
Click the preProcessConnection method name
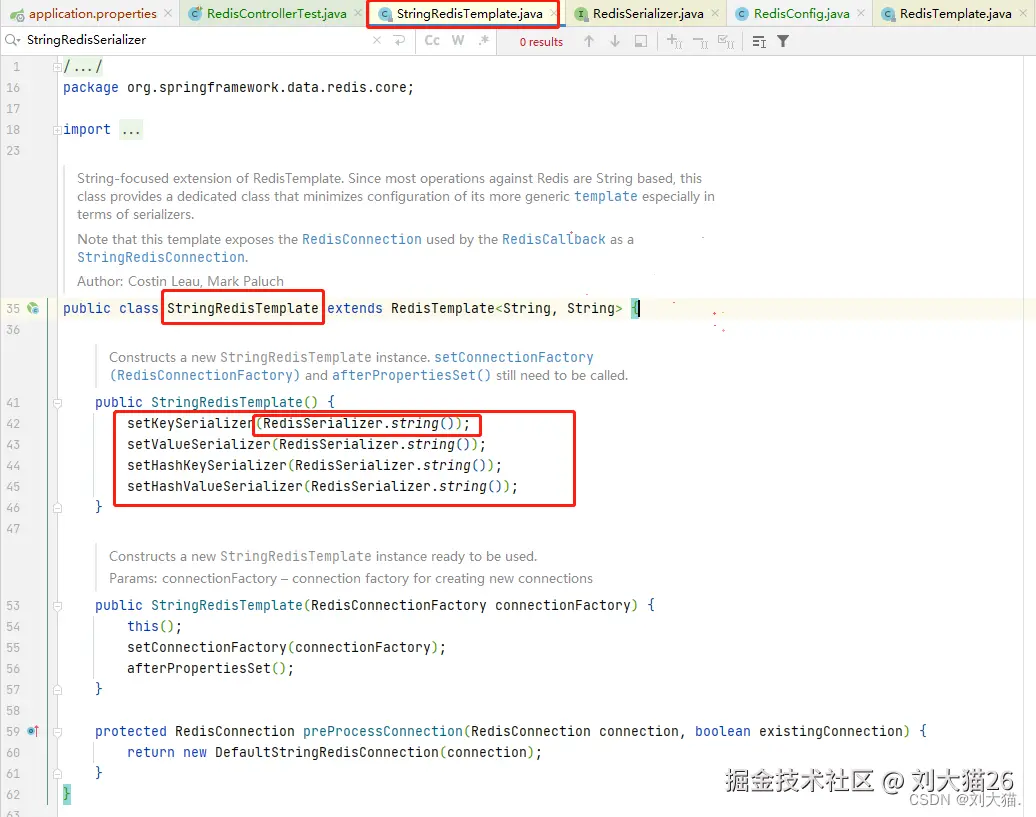pos(383,731)
